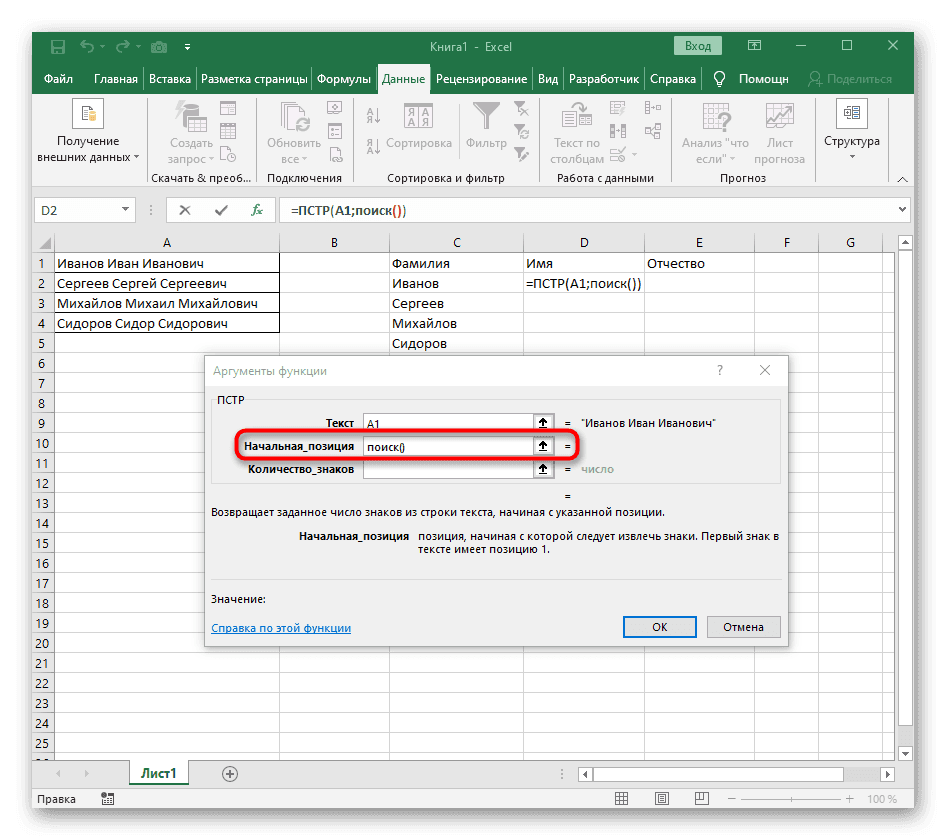The image size is (946, 840).
Task: Open the Filter tool
Action: click(x=485, y=113)
